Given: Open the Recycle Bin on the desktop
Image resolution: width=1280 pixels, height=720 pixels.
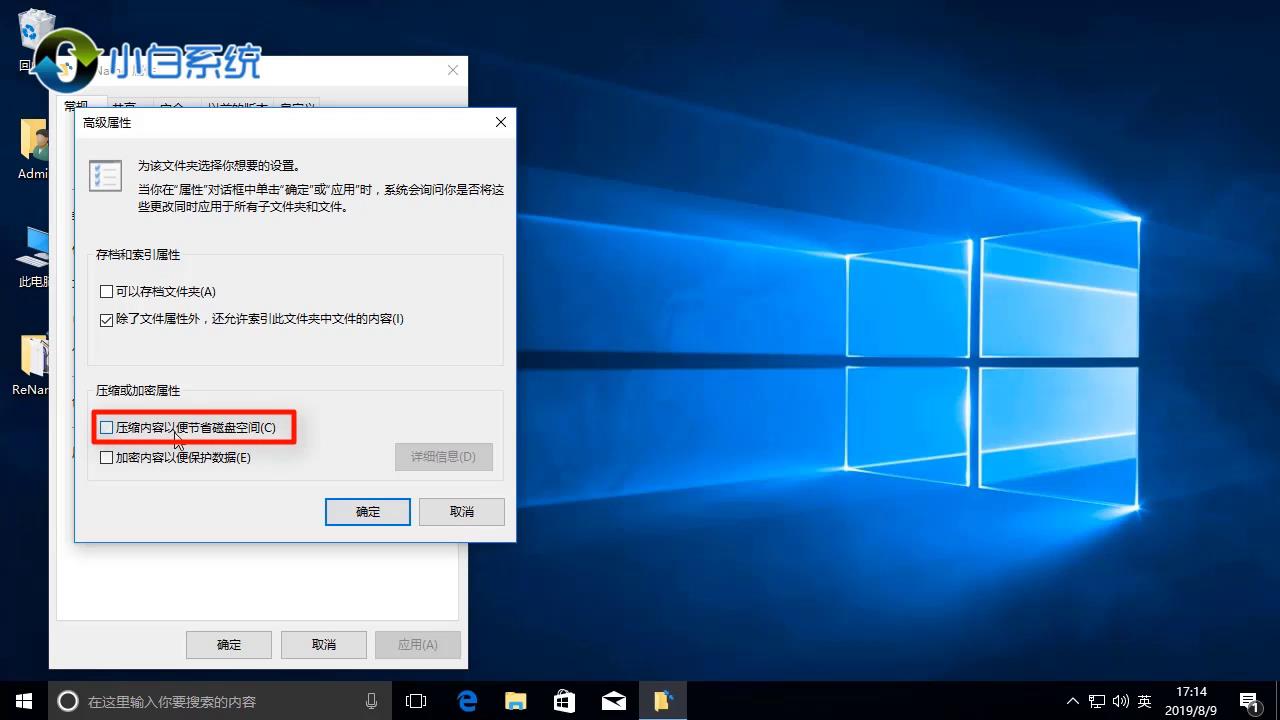Looking at the screenshot, I should [x=35, y=30].
